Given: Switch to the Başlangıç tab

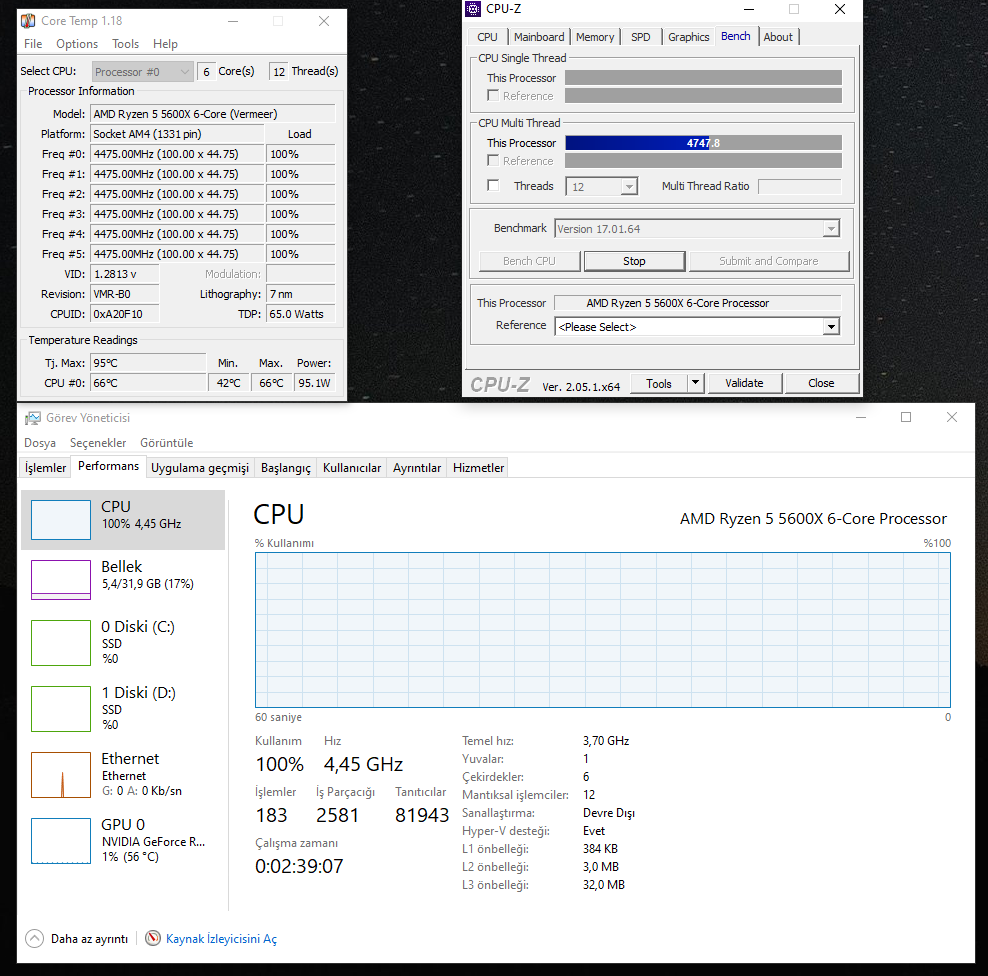Looking at the screenshot, I should point(285,468).
